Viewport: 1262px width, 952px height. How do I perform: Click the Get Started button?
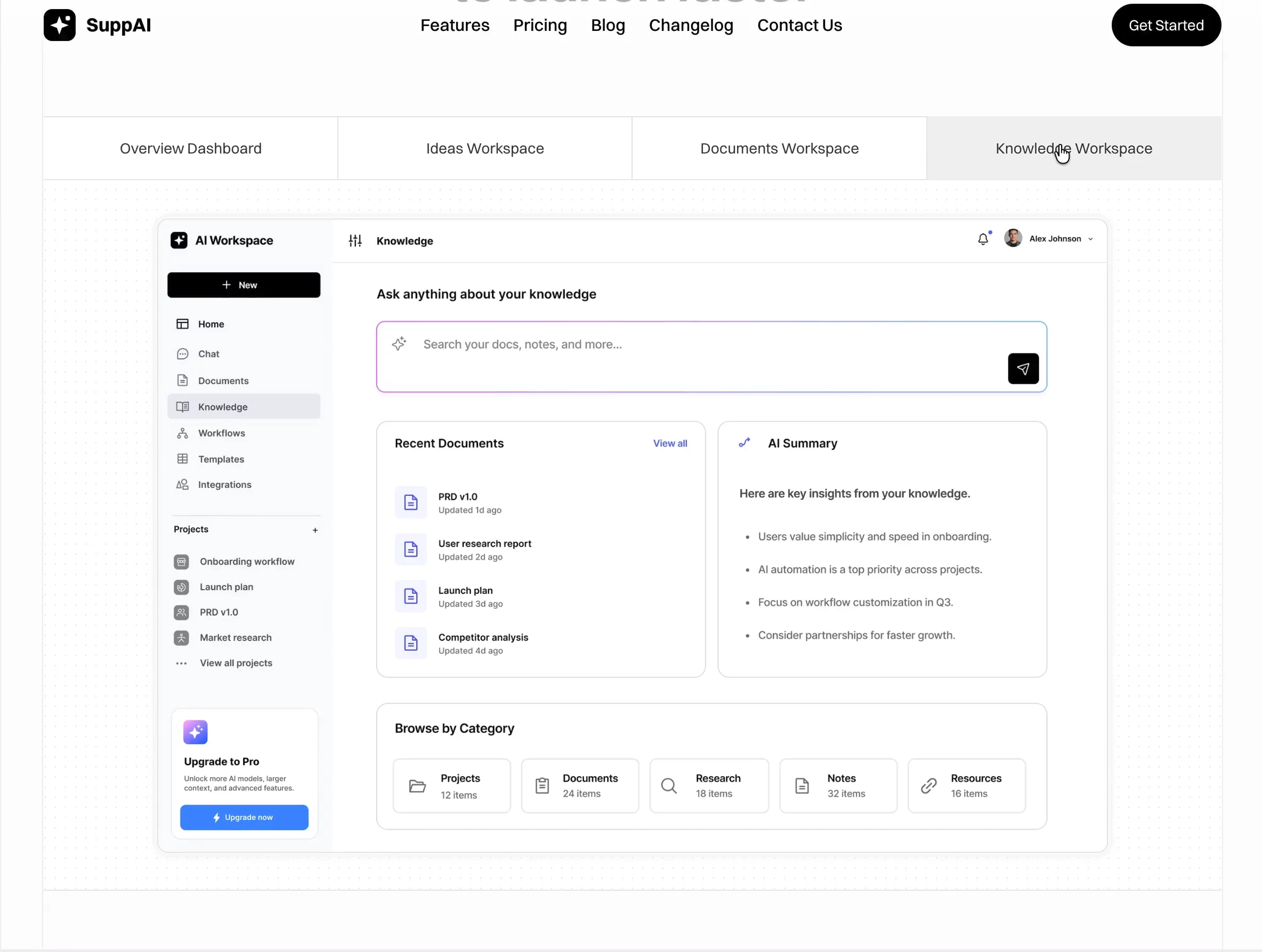click(x=1166, y=25)
